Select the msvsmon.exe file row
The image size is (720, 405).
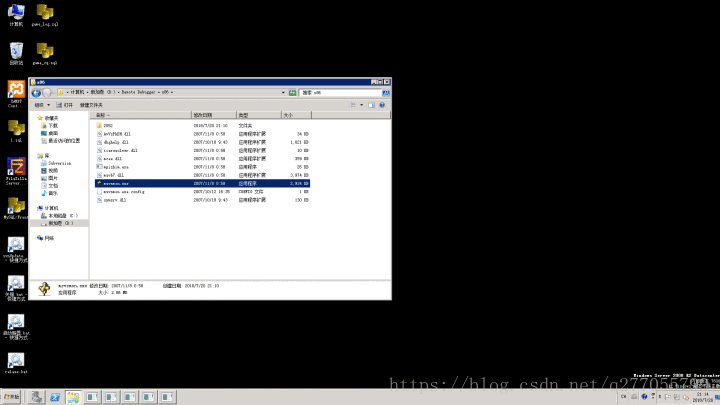point(202,184)
